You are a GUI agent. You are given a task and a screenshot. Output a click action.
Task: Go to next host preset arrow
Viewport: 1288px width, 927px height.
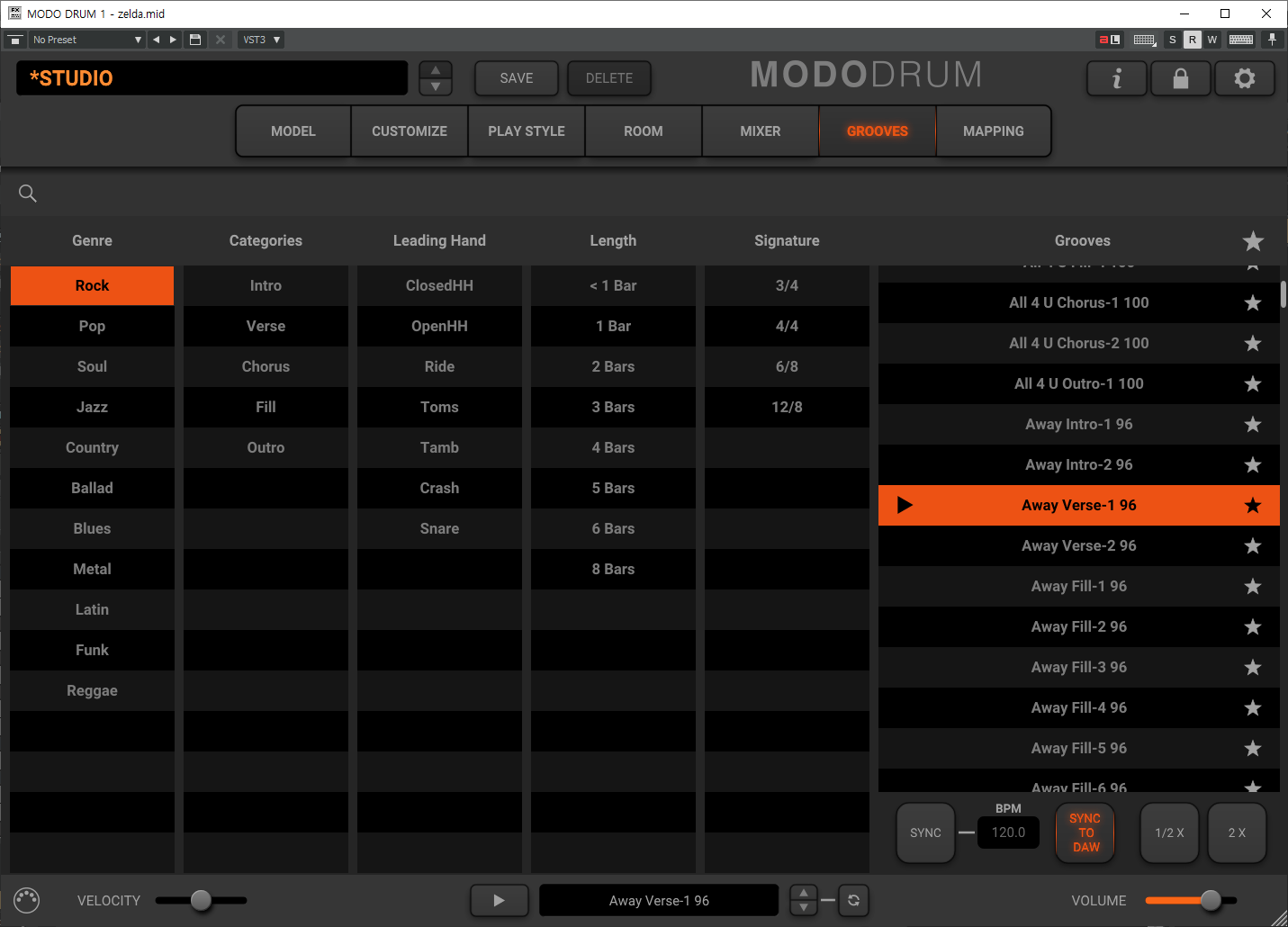pyautogui.click(x=173, y=40)
